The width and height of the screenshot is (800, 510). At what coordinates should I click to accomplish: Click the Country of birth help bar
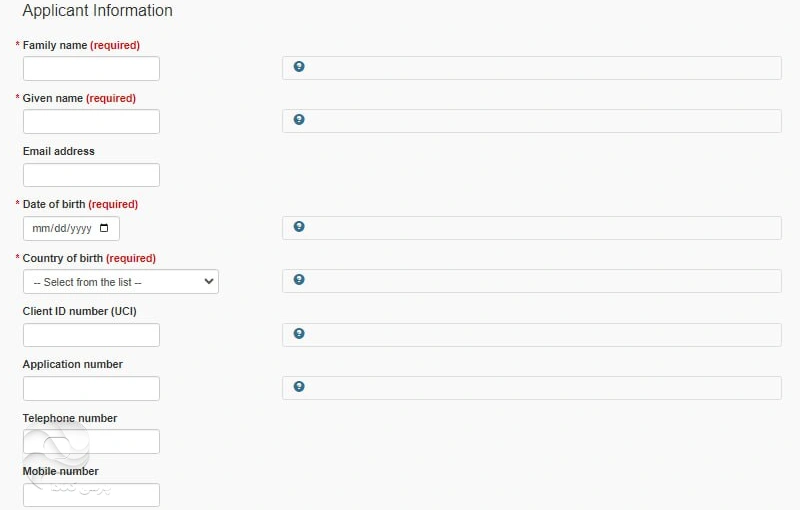coord(540,281)
